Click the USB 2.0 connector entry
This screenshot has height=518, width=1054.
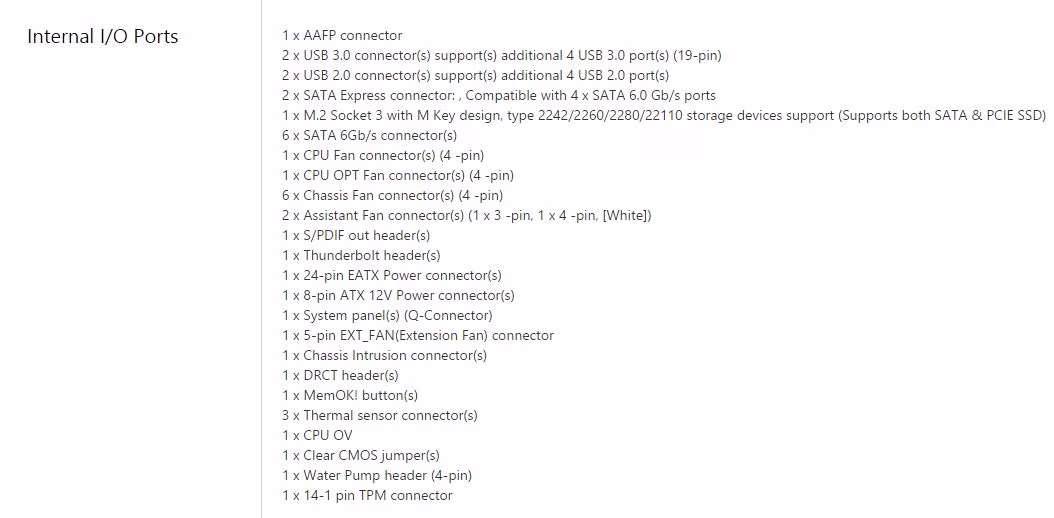476,75
